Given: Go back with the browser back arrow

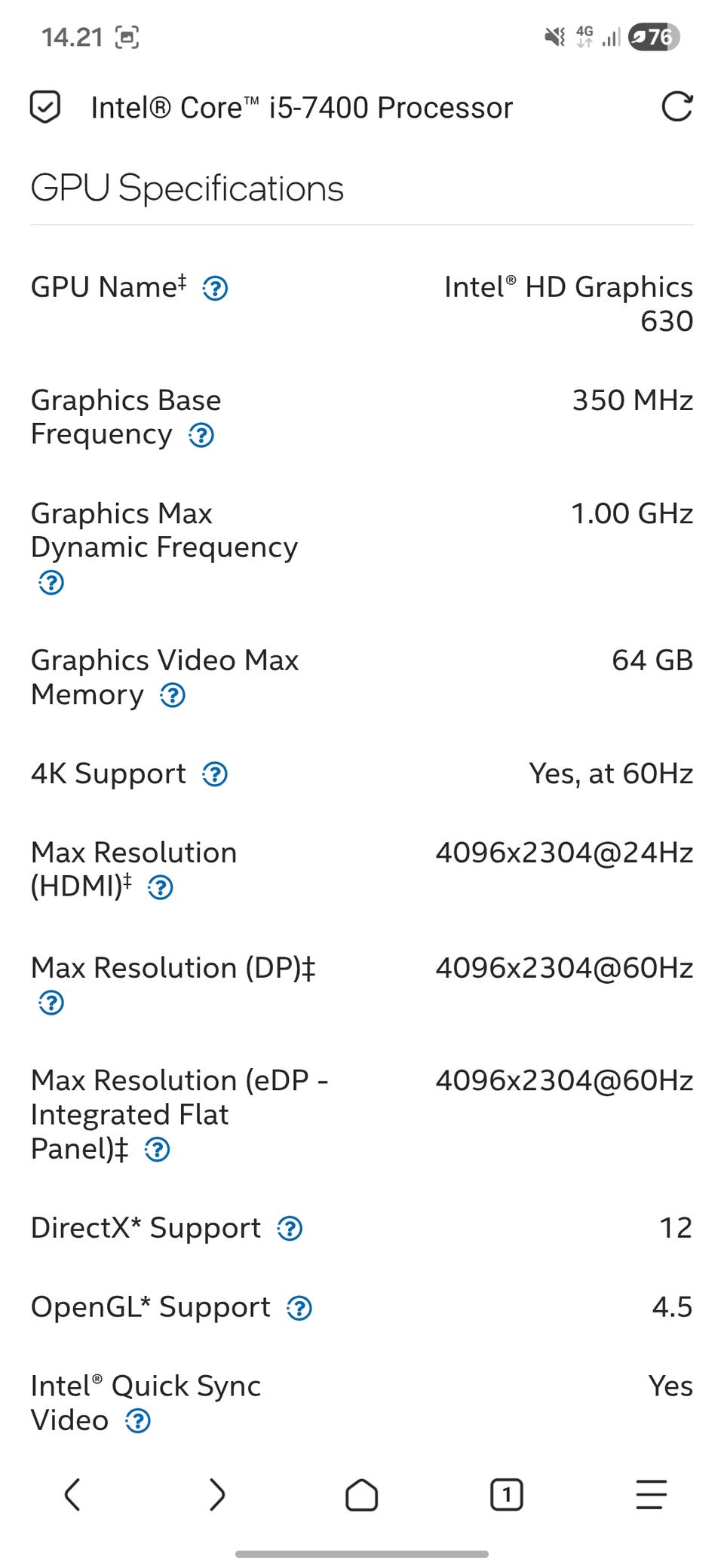Looking at the screenshot, I should click(72, 1494).
